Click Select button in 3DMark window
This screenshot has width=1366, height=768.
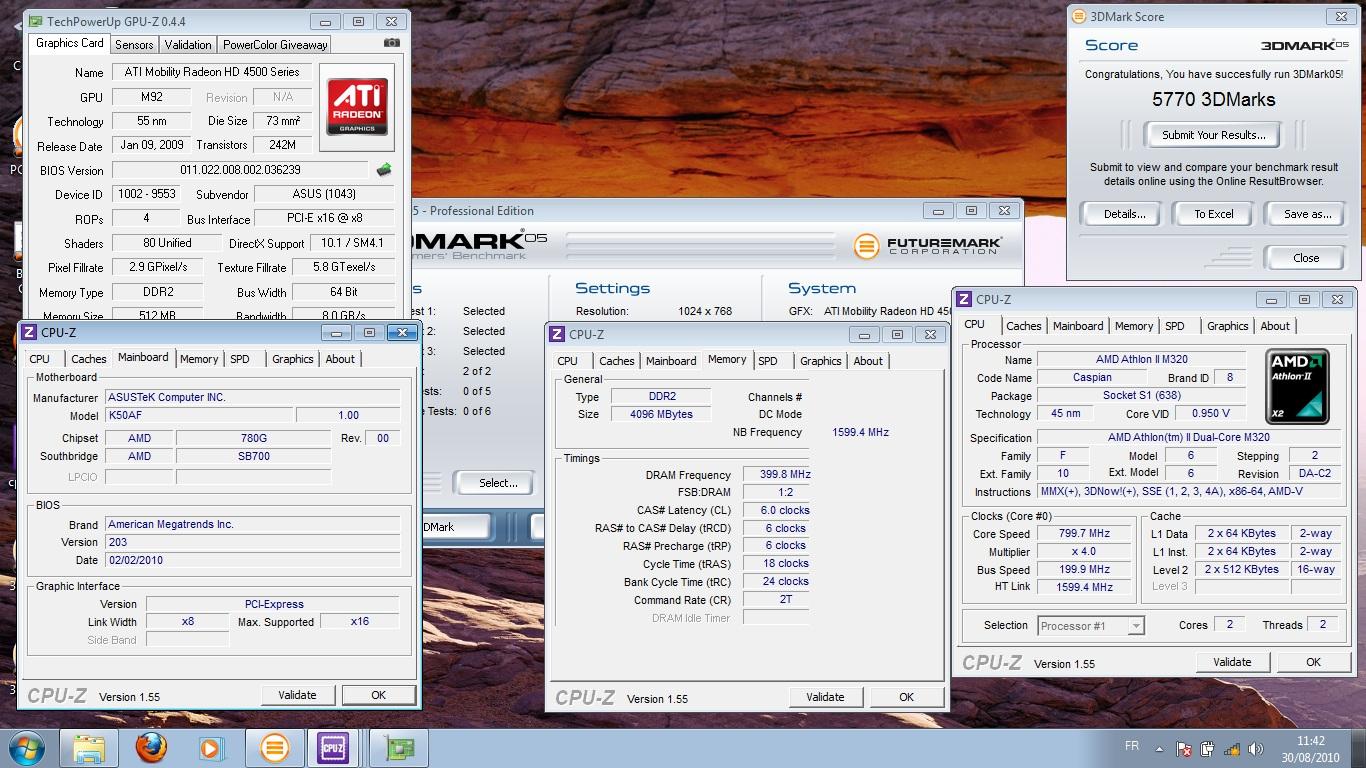click(x=498, y=483)
